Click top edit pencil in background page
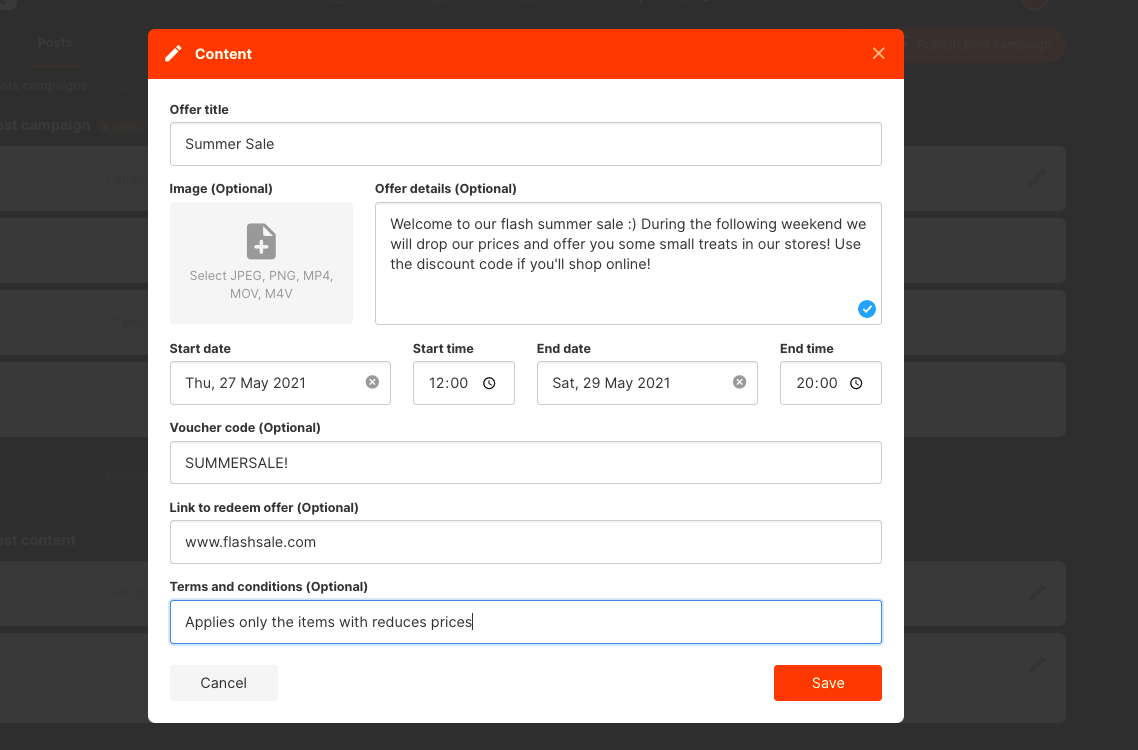 click(x=1038, y=178)
